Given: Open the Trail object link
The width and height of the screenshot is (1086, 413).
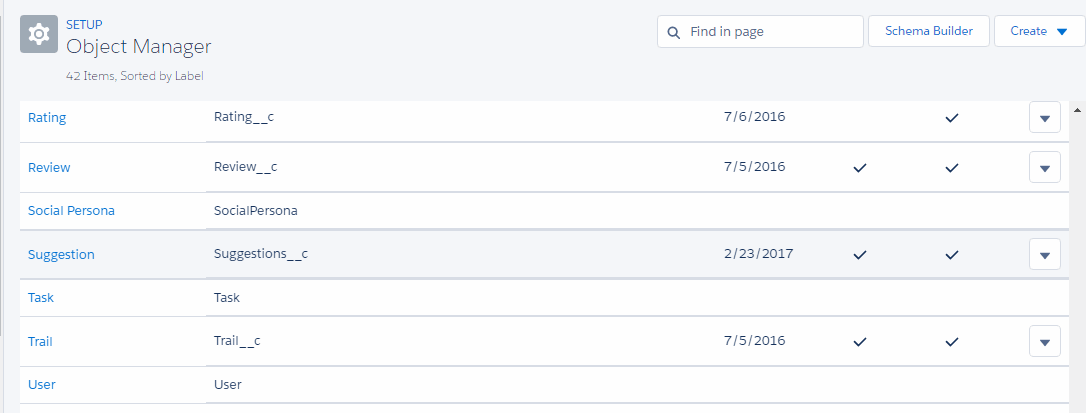Looking at the screenshot, I should point(40,341).
